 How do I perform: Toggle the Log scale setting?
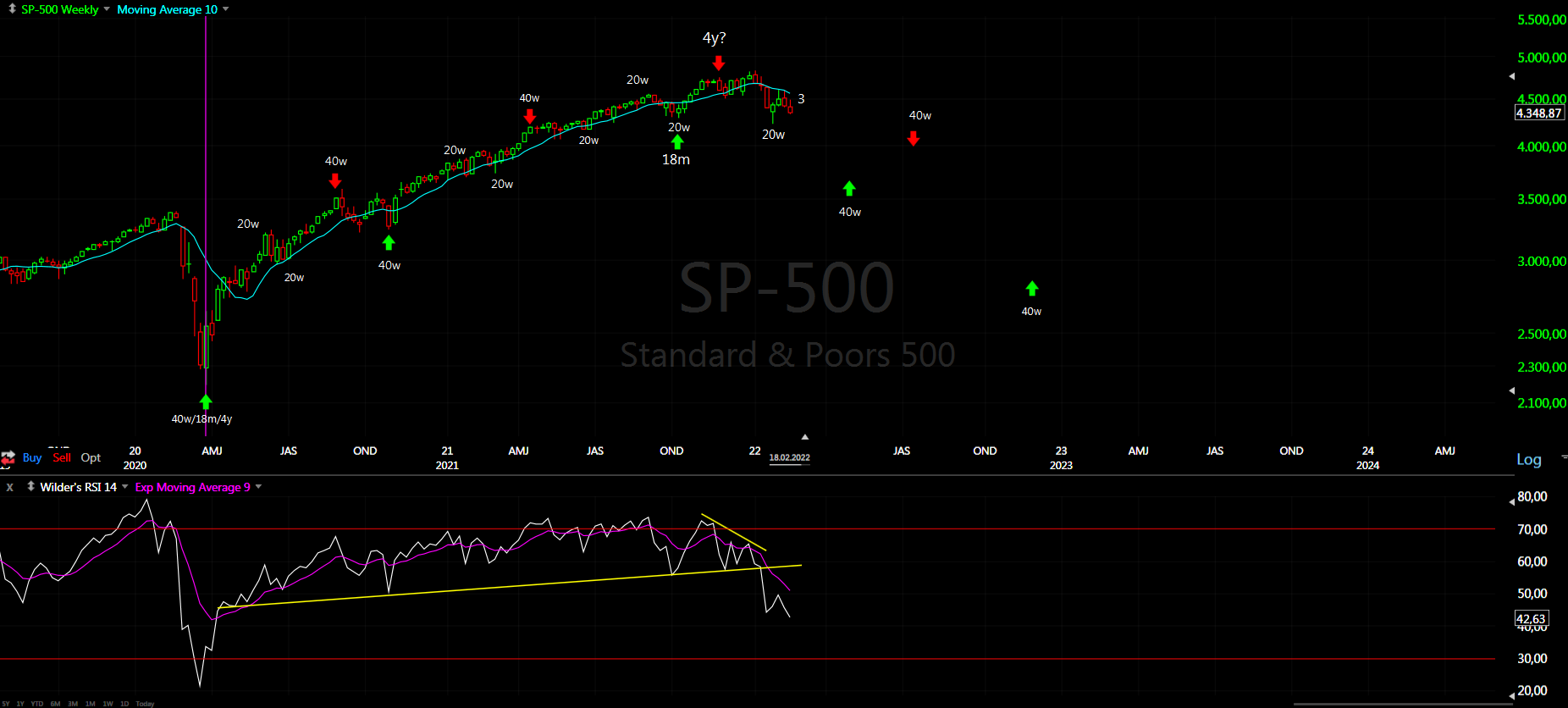tap(1528, 459)
